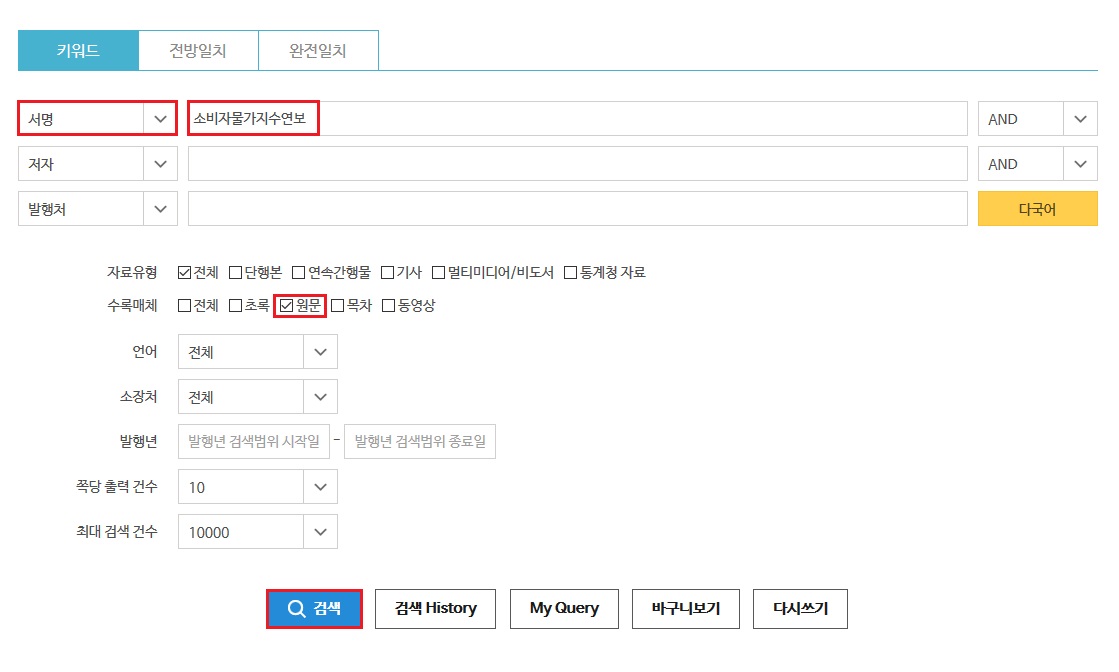The width and height of the screenshot is (1119, 672).
Task: Enable the 단행본 material type checkbox
Action: point(236,271)
